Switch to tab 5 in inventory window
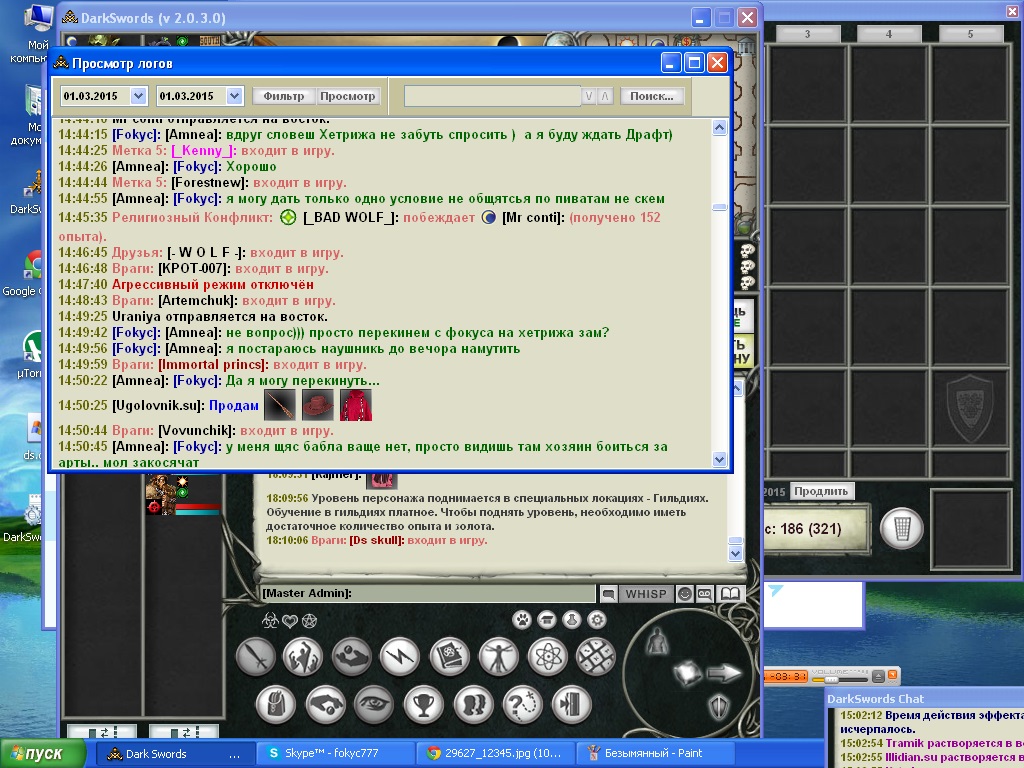1024x768 pixels. pyautogui.click(x=970, y=34)
